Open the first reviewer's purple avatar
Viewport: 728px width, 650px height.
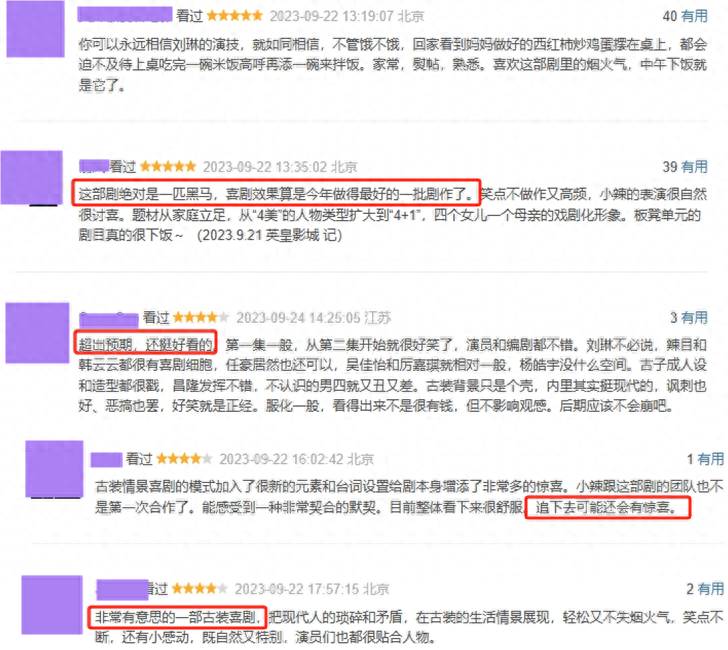point(35,29)
